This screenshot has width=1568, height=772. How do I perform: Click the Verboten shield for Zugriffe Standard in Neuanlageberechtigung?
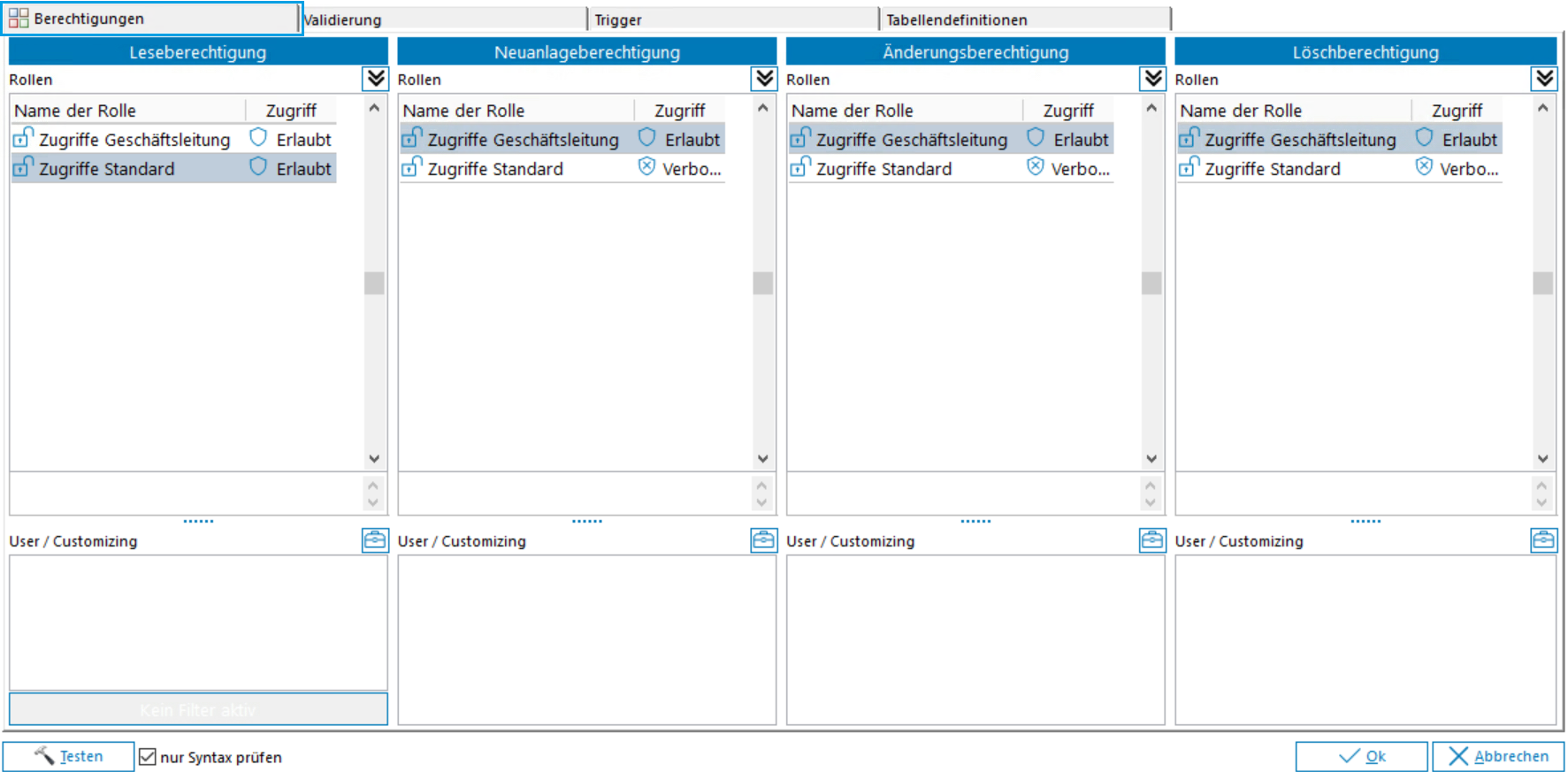coord(647,167)
